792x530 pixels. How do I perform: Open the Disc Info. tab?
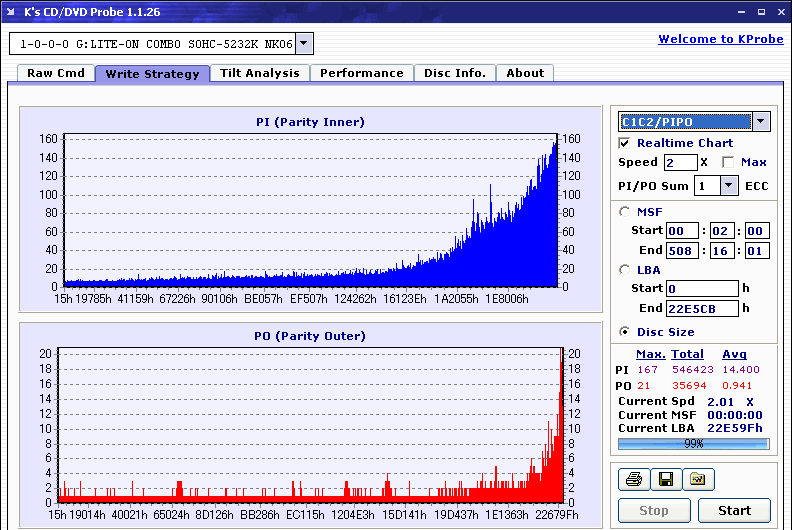point(455,73)
